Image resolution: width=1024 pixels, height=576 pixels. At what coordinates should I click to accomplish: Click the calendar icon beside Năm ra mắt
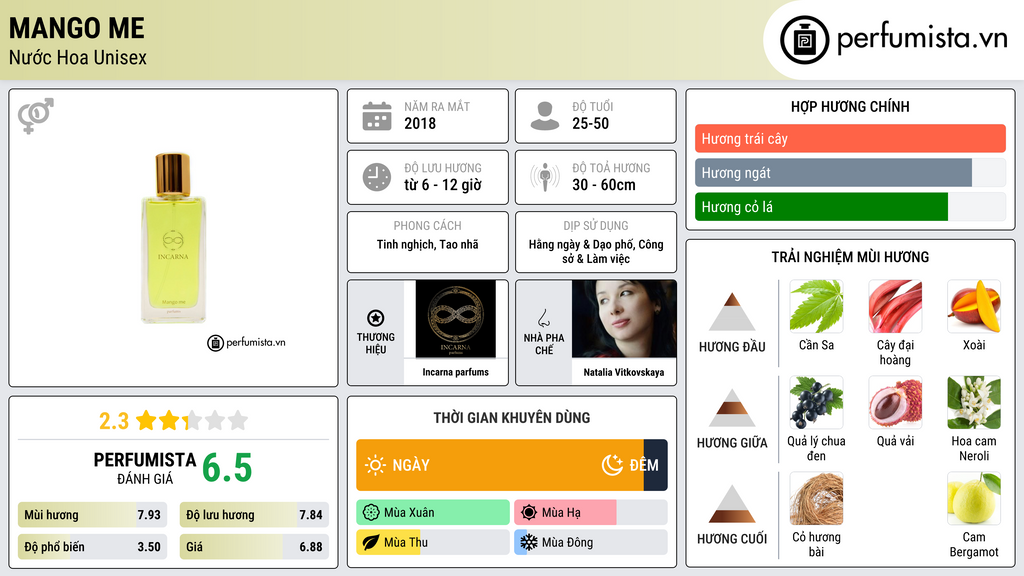click(x=377, y=116)
